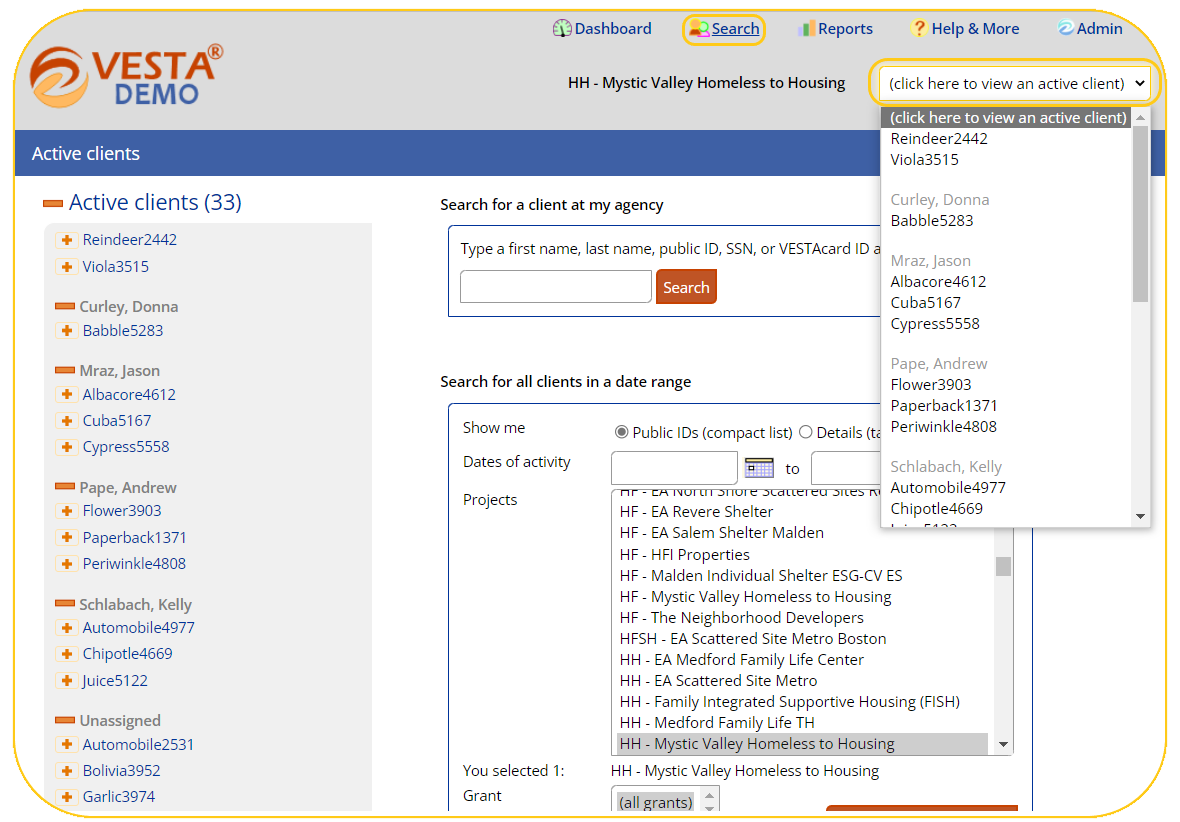Open the Dashboard page
1180x822 pixels.
602,29
